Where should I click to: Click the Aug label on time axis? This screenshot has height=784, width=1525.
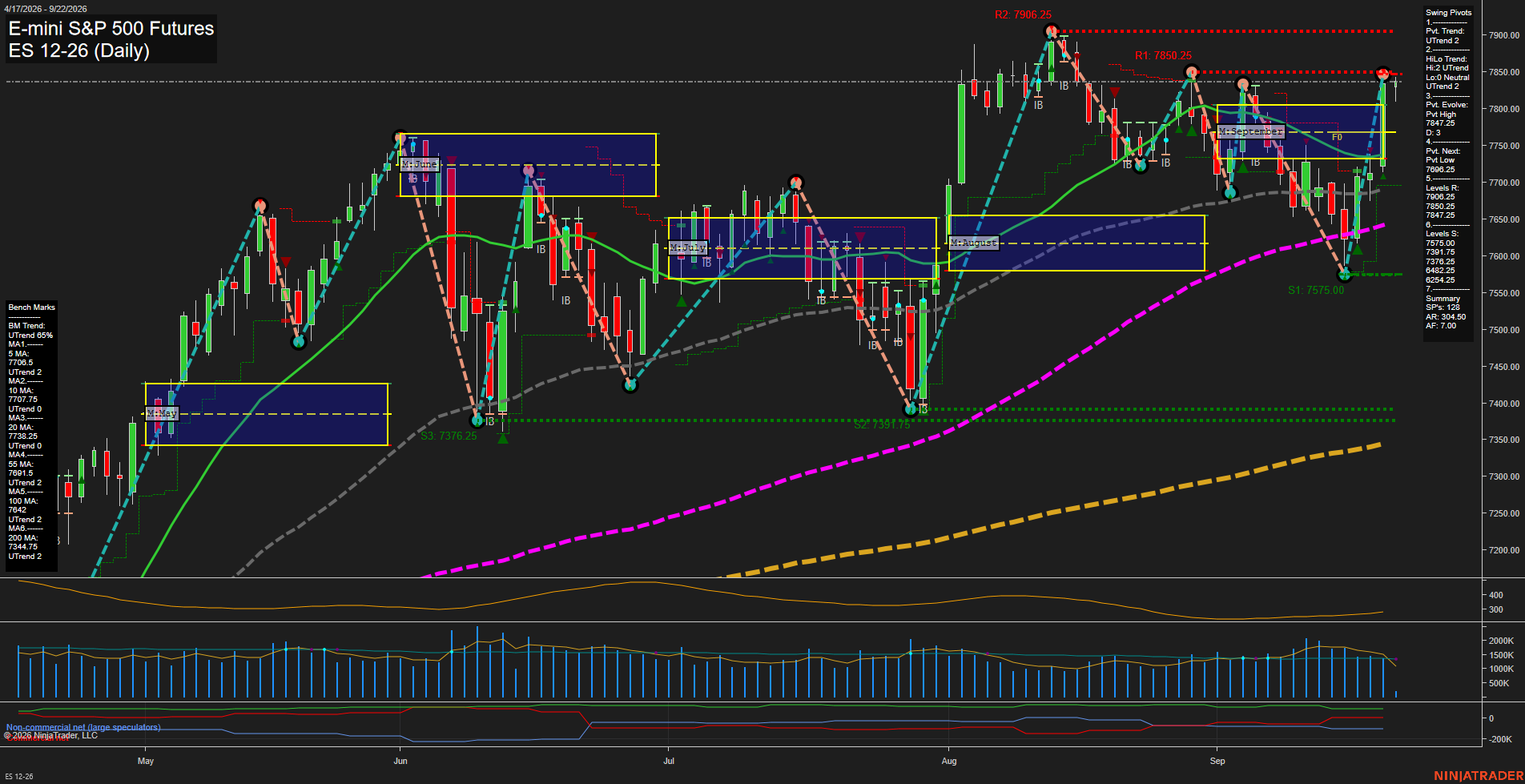point(949,762)
